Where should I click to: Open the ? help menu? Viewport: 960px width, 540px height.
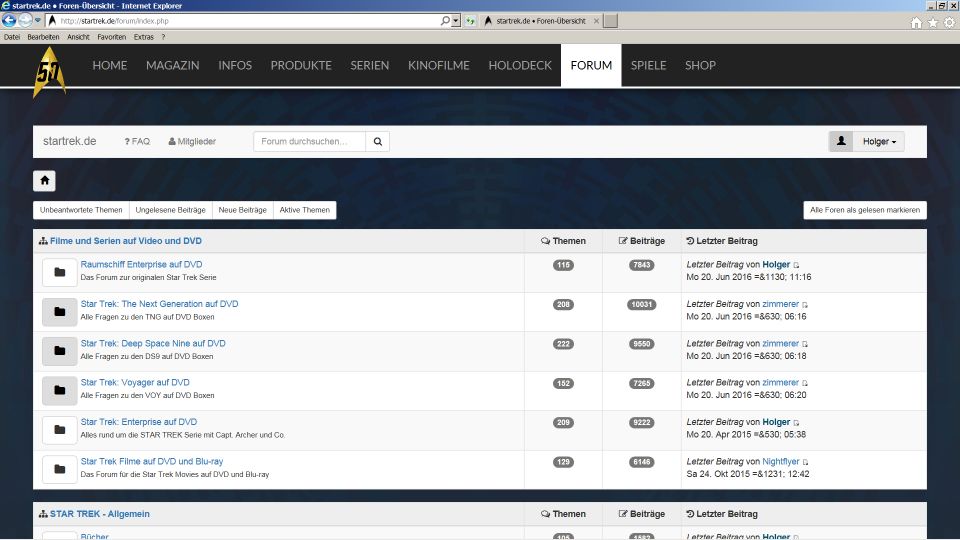(x=163, y=37)
